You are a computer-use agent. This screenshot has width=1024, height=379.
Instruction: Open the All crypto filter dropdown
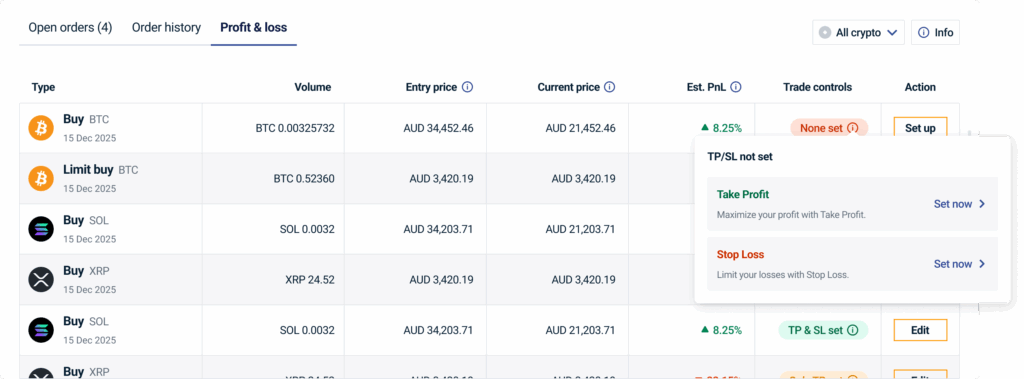coord(858,33)
